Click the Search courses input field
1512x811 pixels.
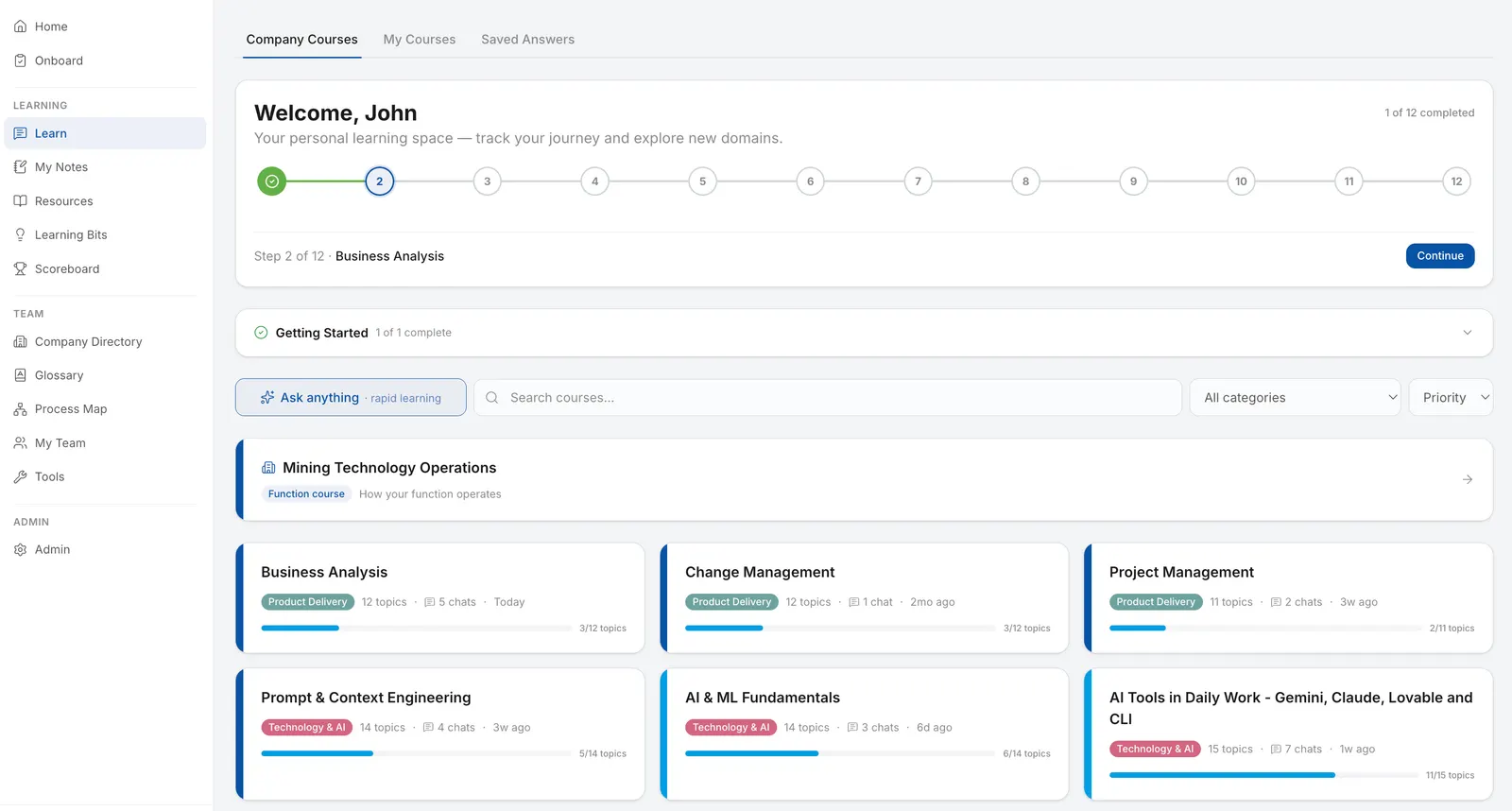tap(828, 398)
